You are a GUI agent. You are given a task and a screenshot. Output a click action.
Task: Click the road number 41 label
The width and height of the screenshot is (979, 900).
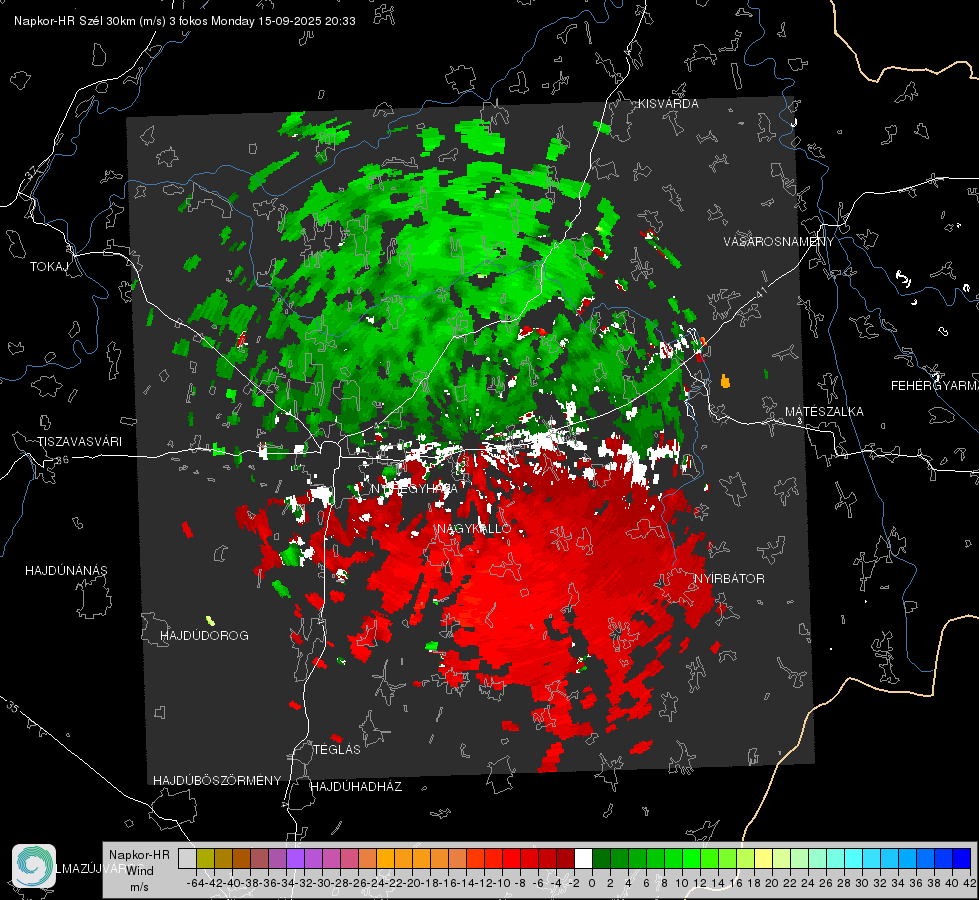click(762, 292)
